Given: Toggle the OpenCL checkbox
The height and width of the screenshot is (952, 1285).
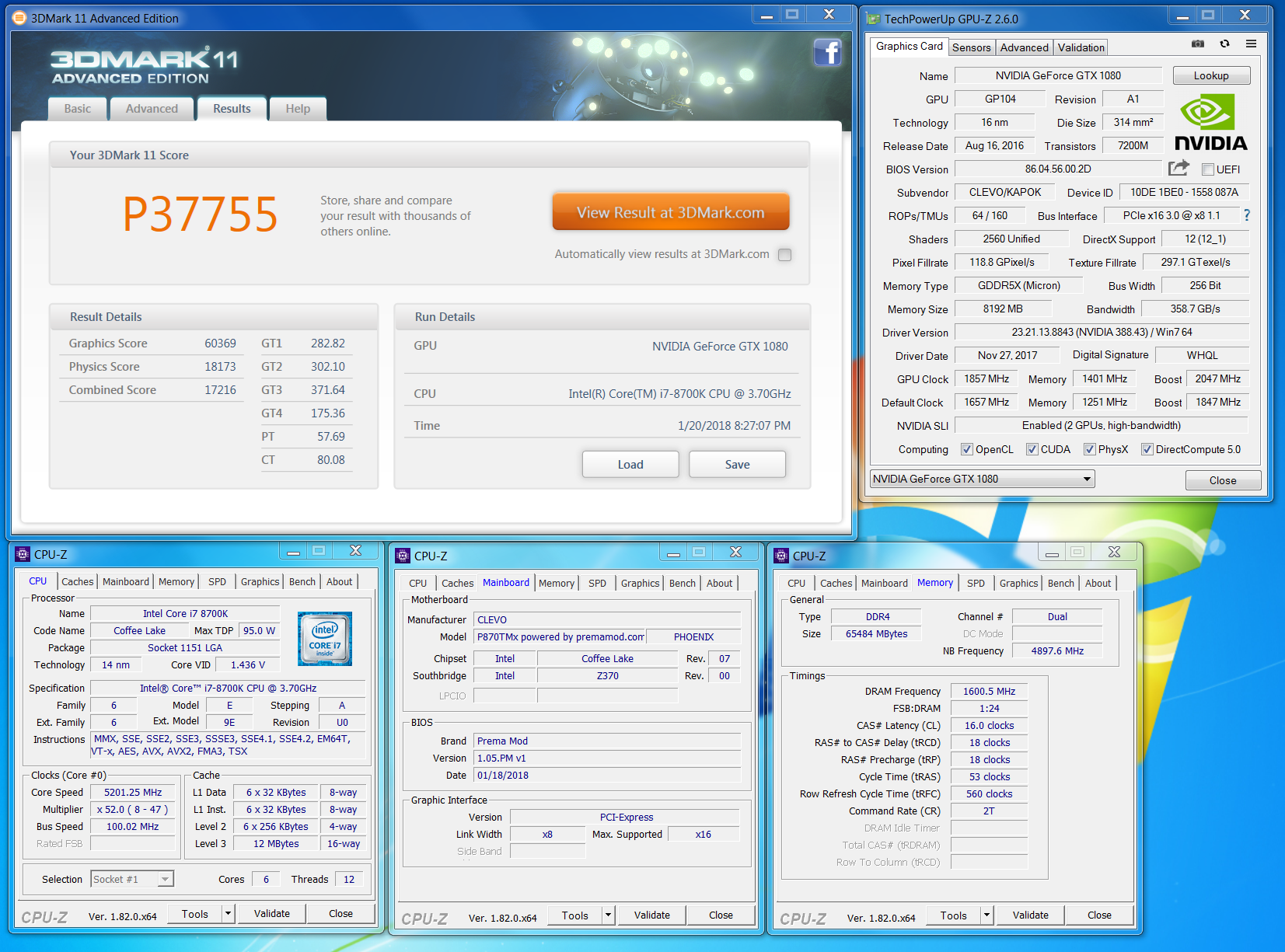Looking at the screenshot, I should 967,449.
